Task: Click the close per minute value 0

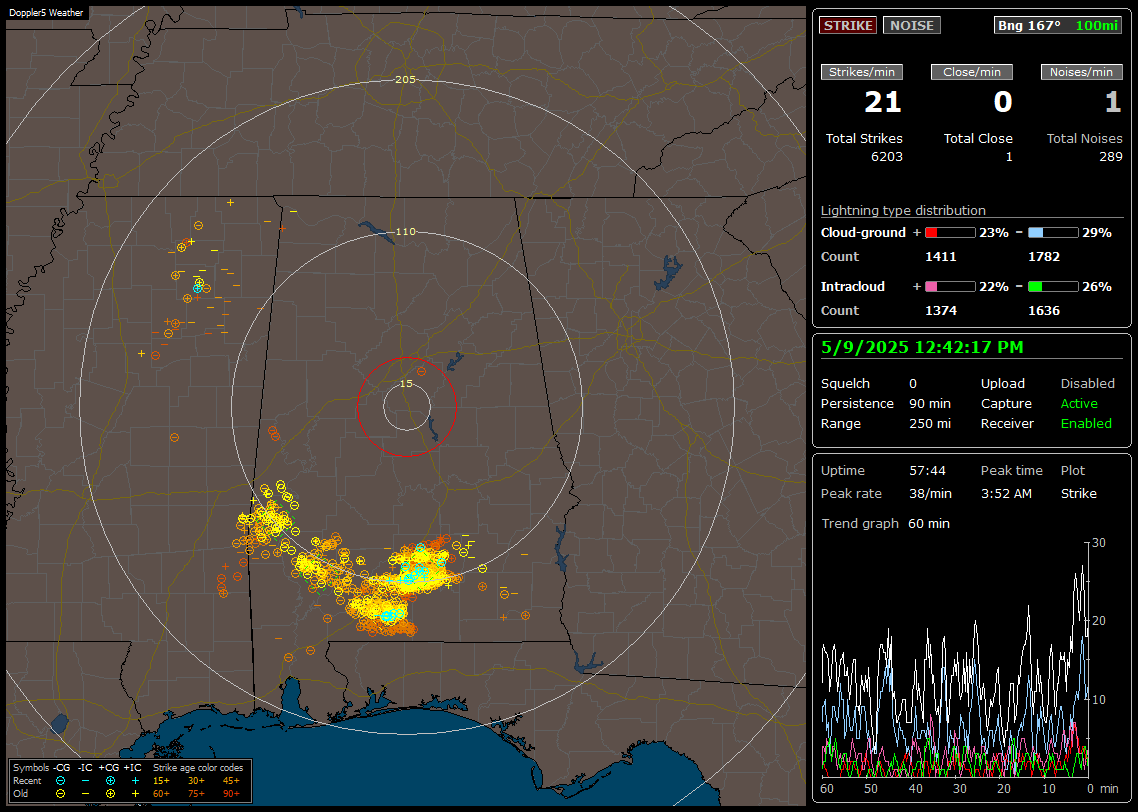Action: [x=1003, y=102]
